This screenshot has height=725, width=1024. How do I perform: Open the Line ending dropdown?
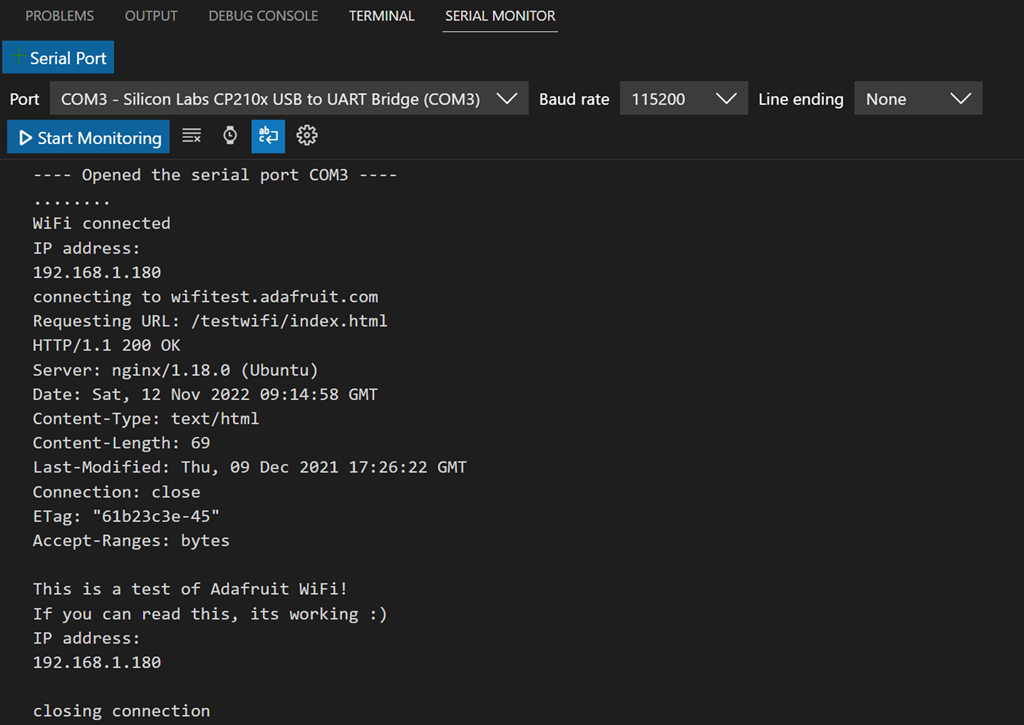[x=917, y=99]
